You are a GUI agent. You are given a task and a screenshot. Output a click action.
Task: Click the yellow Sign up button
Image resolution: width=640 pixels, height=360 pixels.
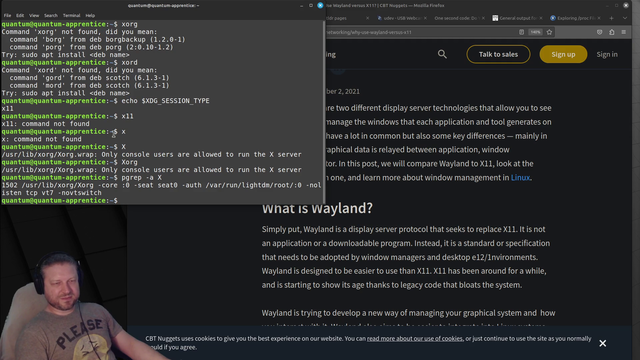563,54
